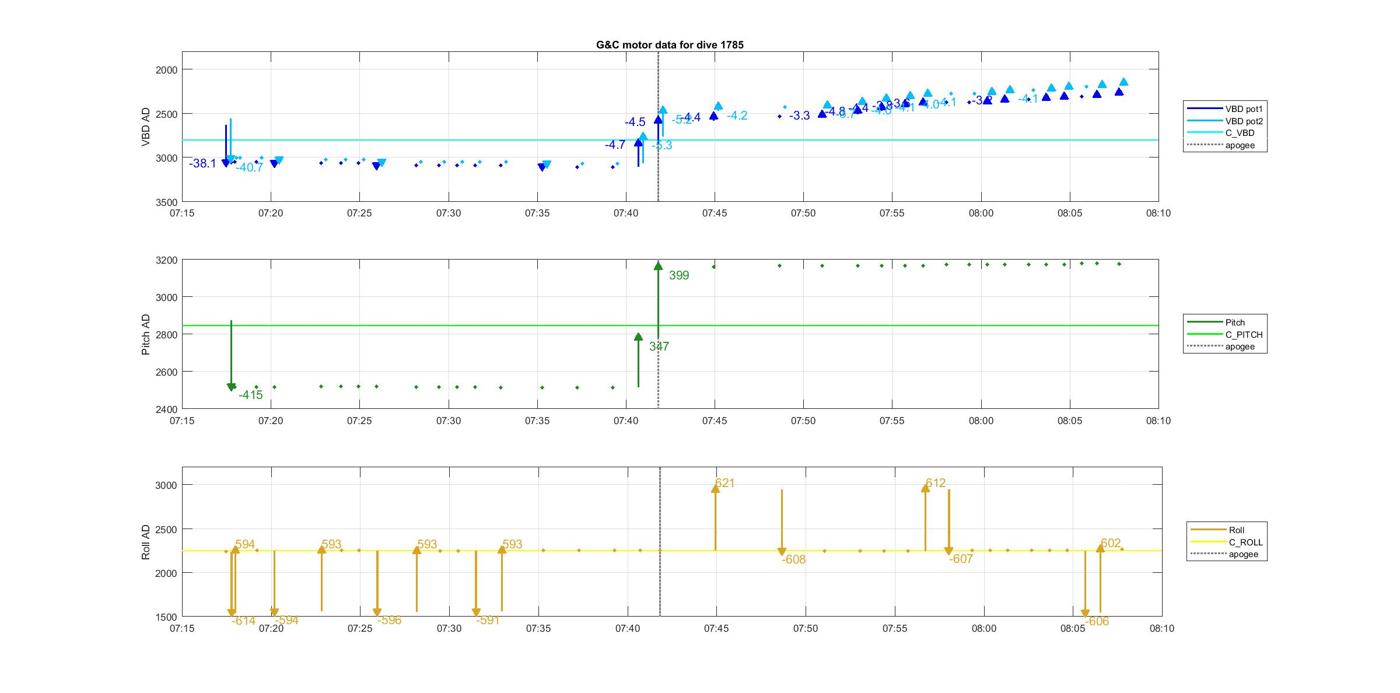Screen dimensions: 1400x693
Task: Click the "621" roll move label
Action: 725,483
